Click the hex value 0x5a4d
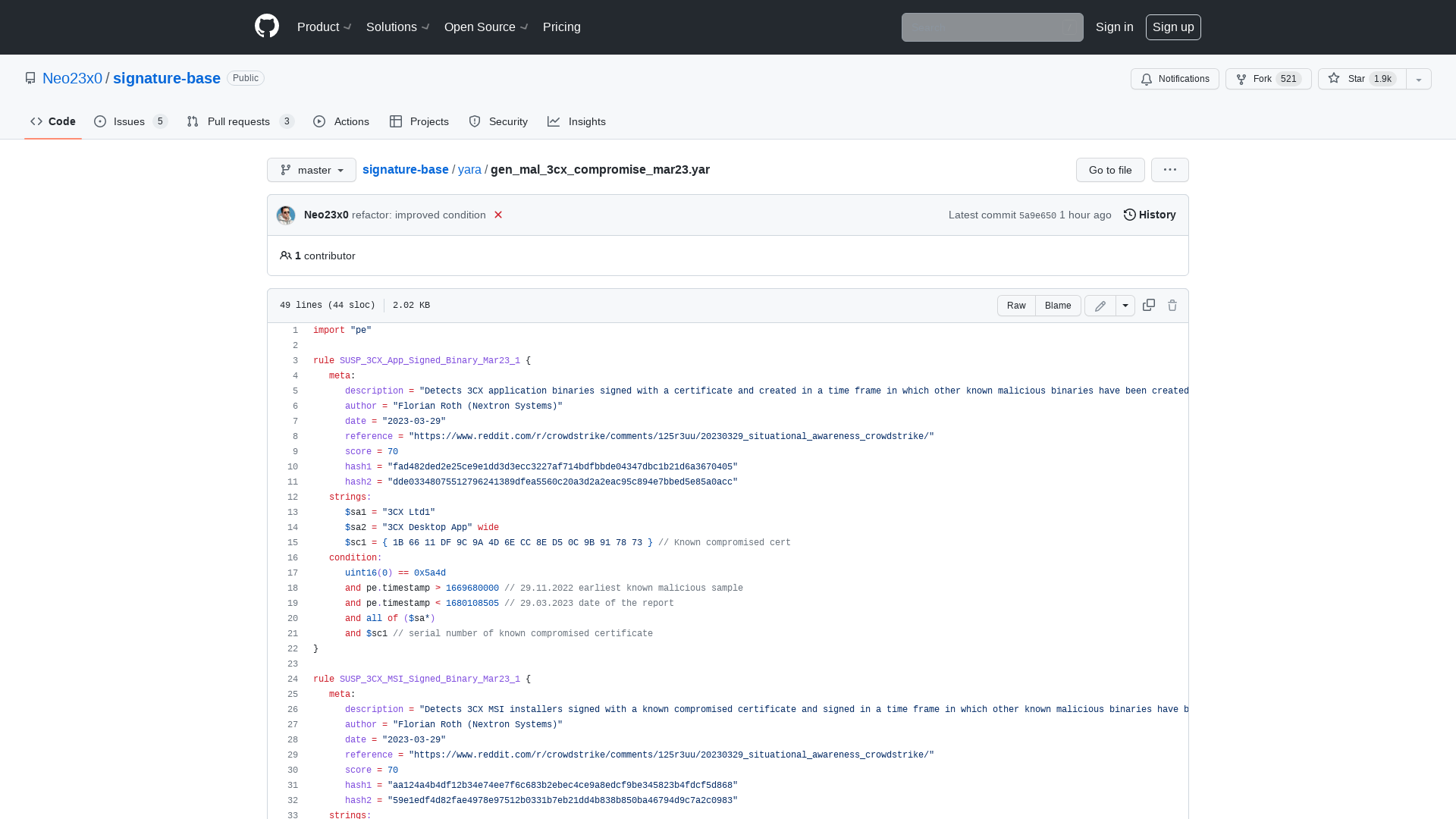Viewport: 1456px width, 819px height. [430, 573]
